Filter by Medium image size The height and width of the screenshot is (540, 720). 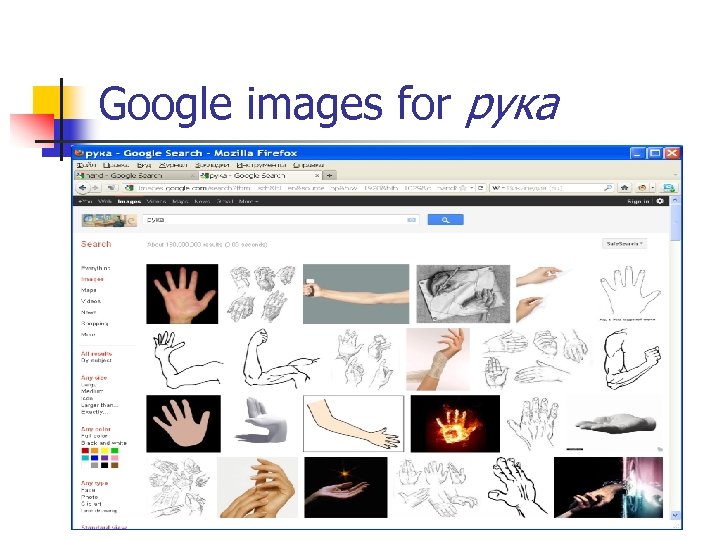92,391
